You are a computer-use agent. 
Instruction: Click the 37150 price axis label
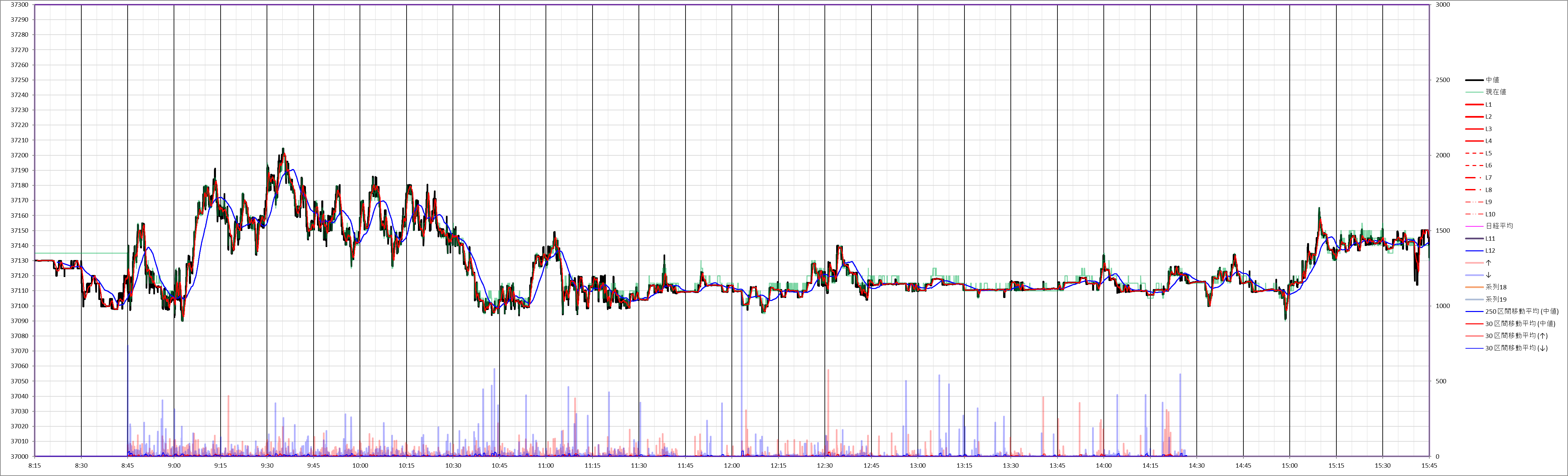coord(19,231)
